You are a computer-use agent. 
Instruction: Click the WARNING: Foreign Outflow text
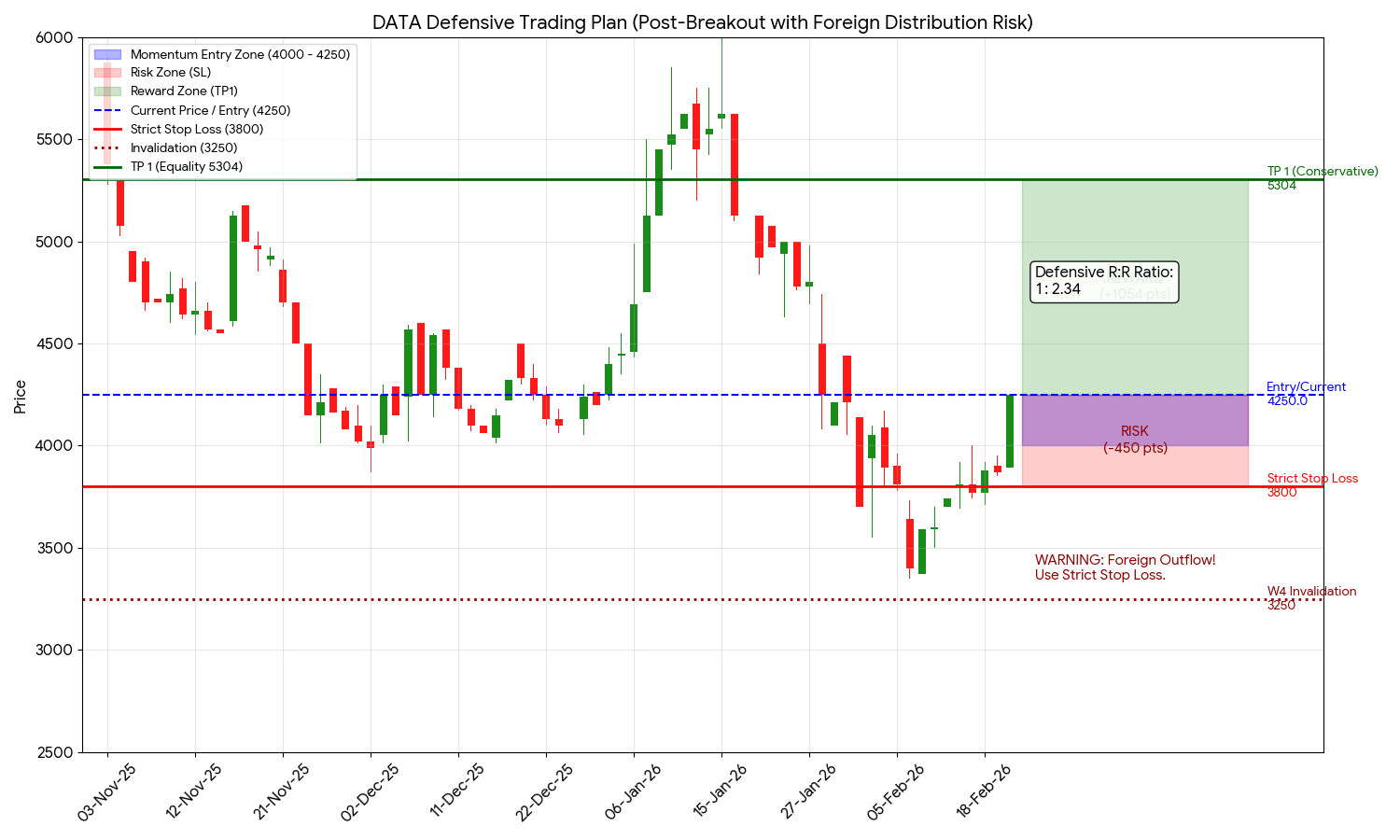(1125, 567)
